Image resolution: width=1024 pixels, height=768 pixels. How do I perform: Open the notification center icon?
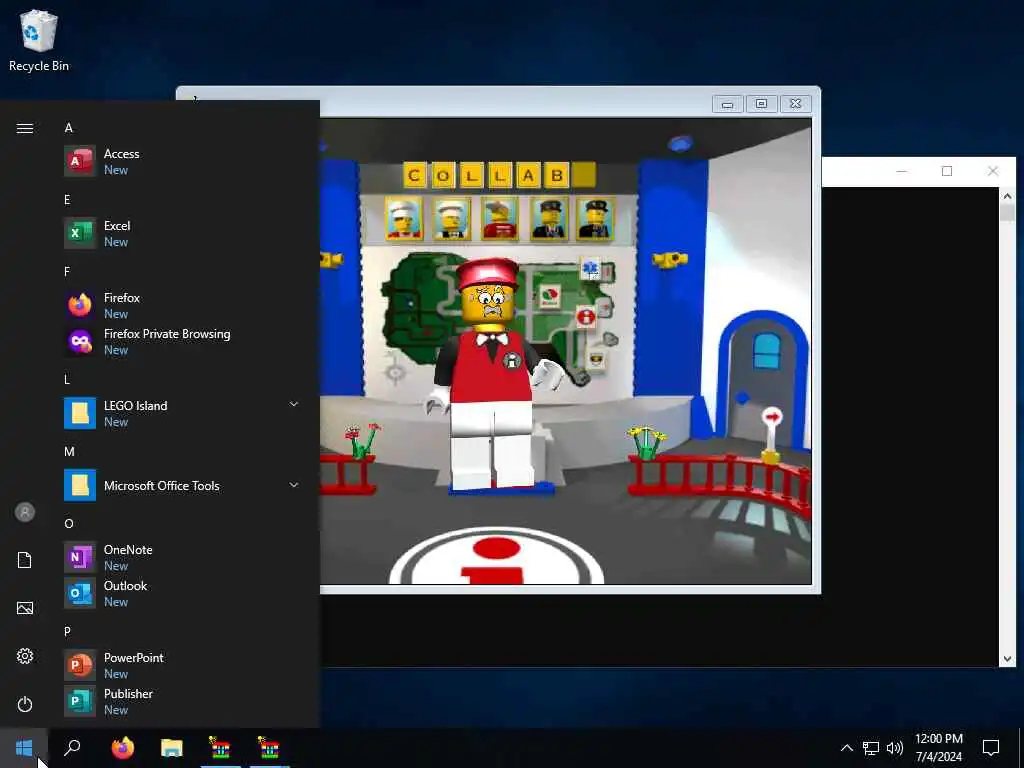(x=991, y=748)
